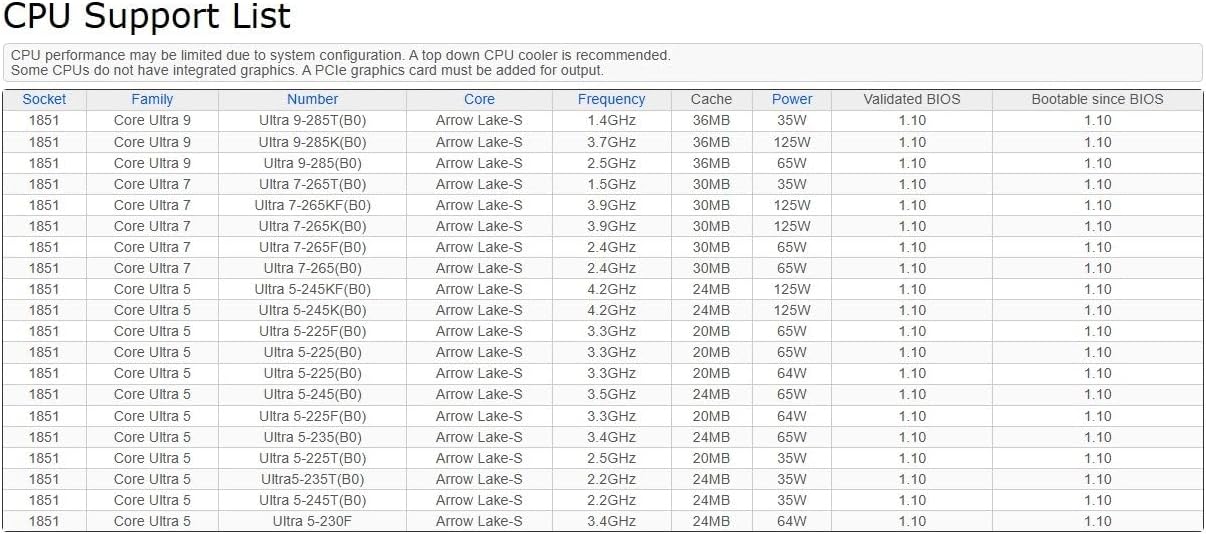The width and height of the screenshot is (1206, 534).
Task: Select the Ultra 5-245K(B0) entry
Action: [x=312, y=310]
